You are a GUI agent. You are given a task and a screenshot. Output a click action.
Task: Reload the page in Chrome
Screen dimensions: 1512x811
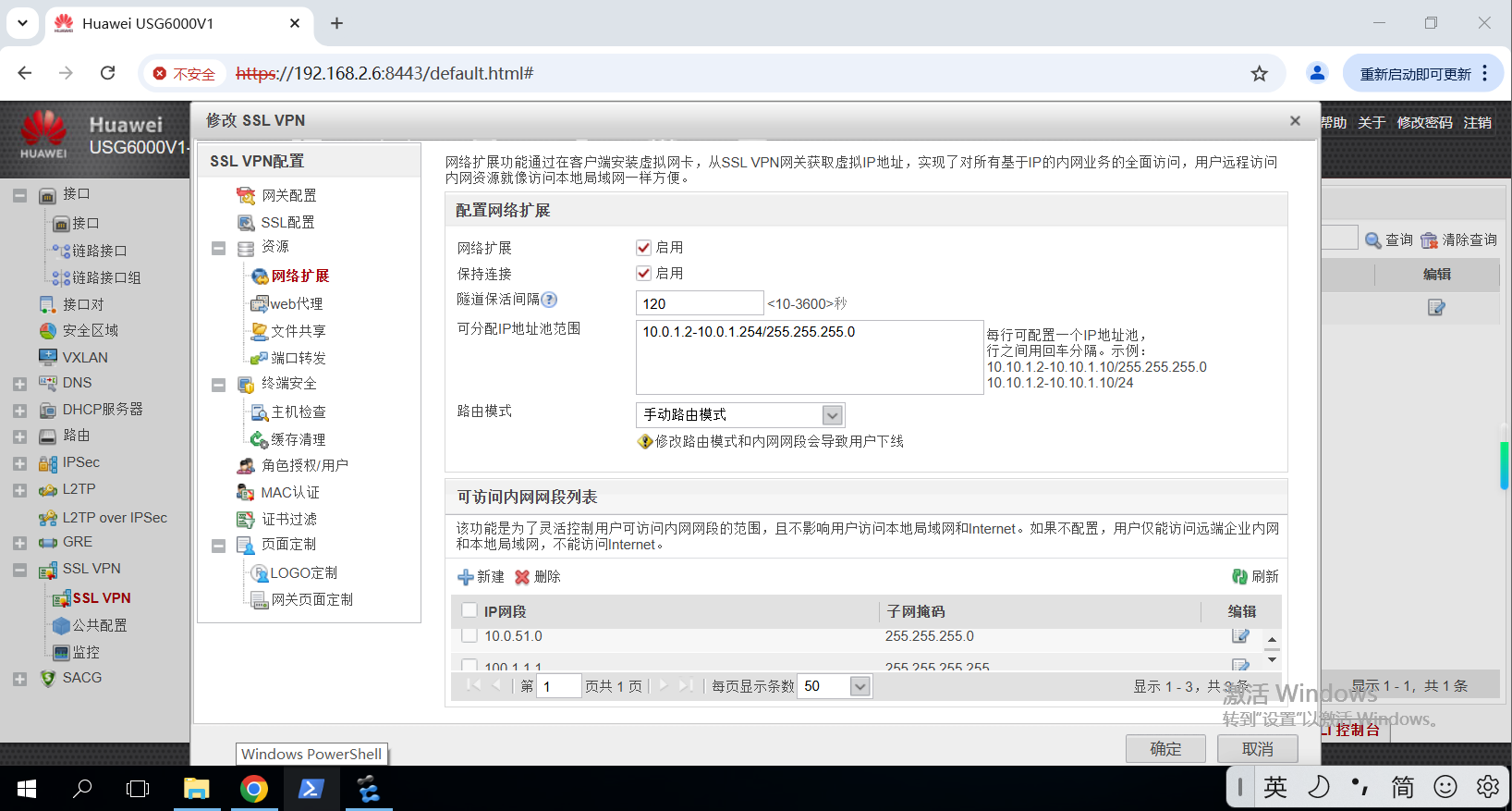click(107, 73)
